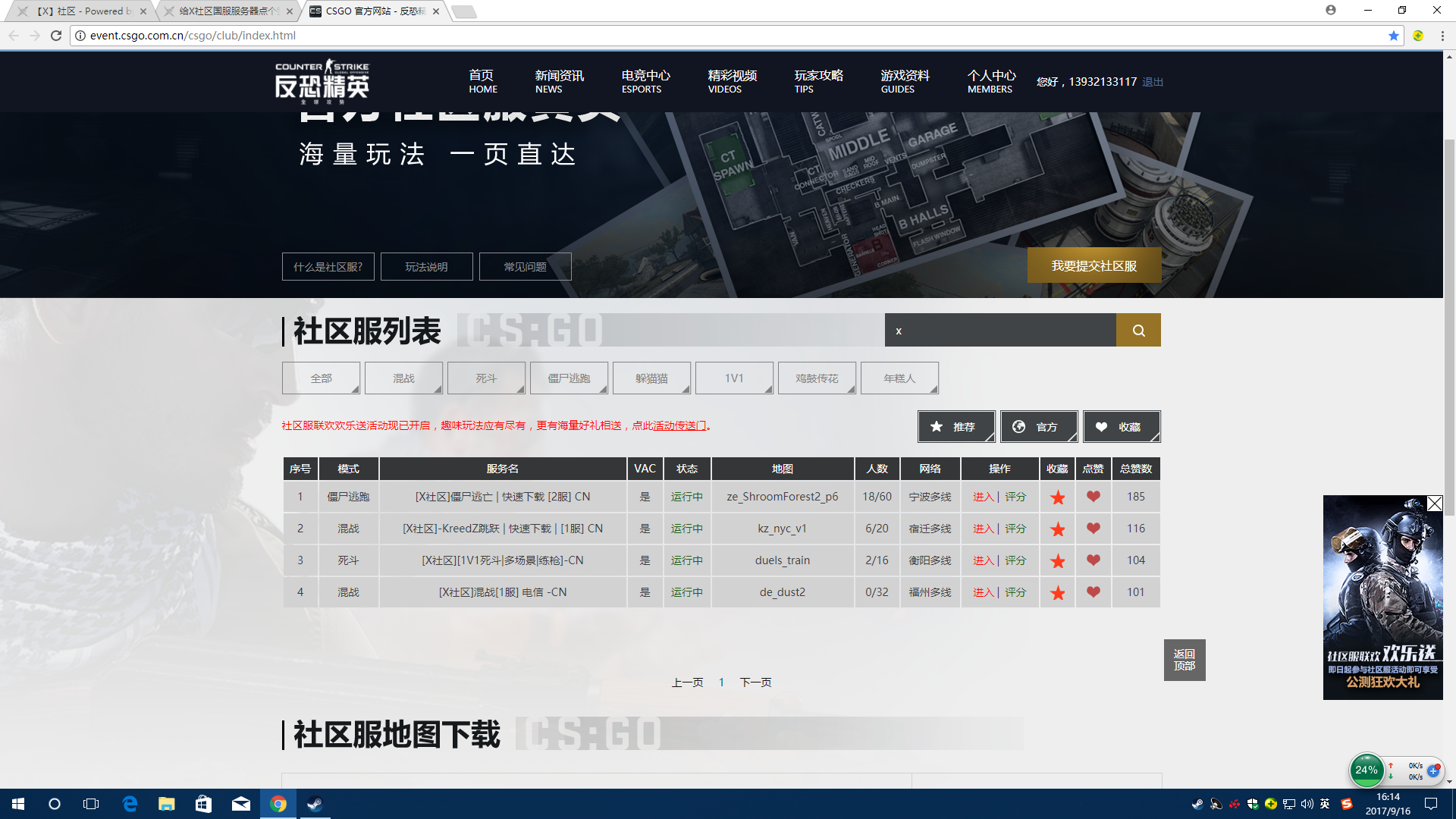1456x819 pixels.
Task: Toggle the favorite star for the de_dust2 server
Action: point(1057,593)
